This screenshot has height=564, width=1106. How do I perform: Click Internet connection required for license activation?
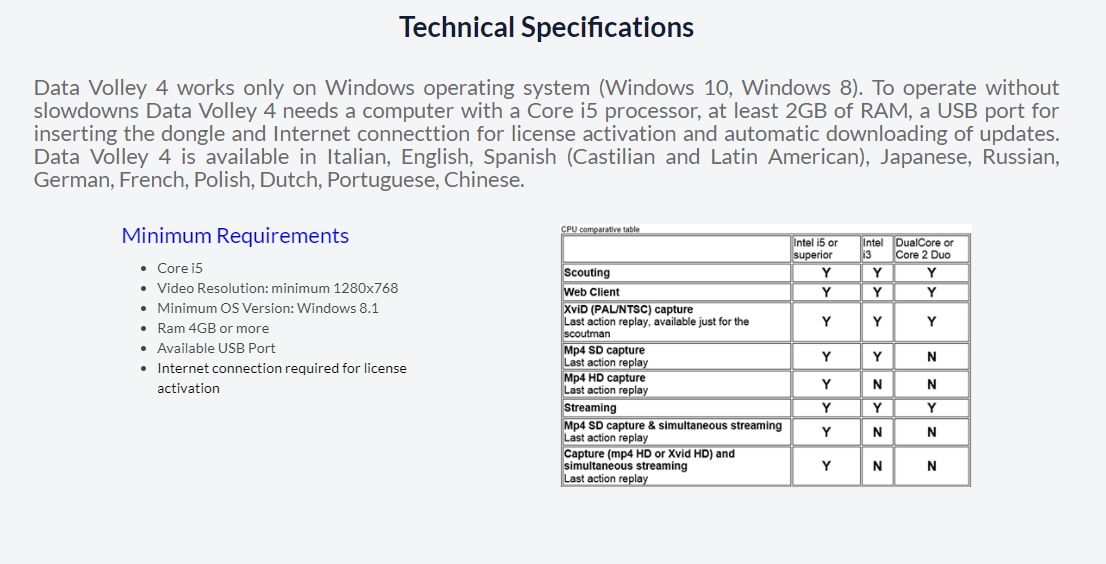tap(281, 378)
